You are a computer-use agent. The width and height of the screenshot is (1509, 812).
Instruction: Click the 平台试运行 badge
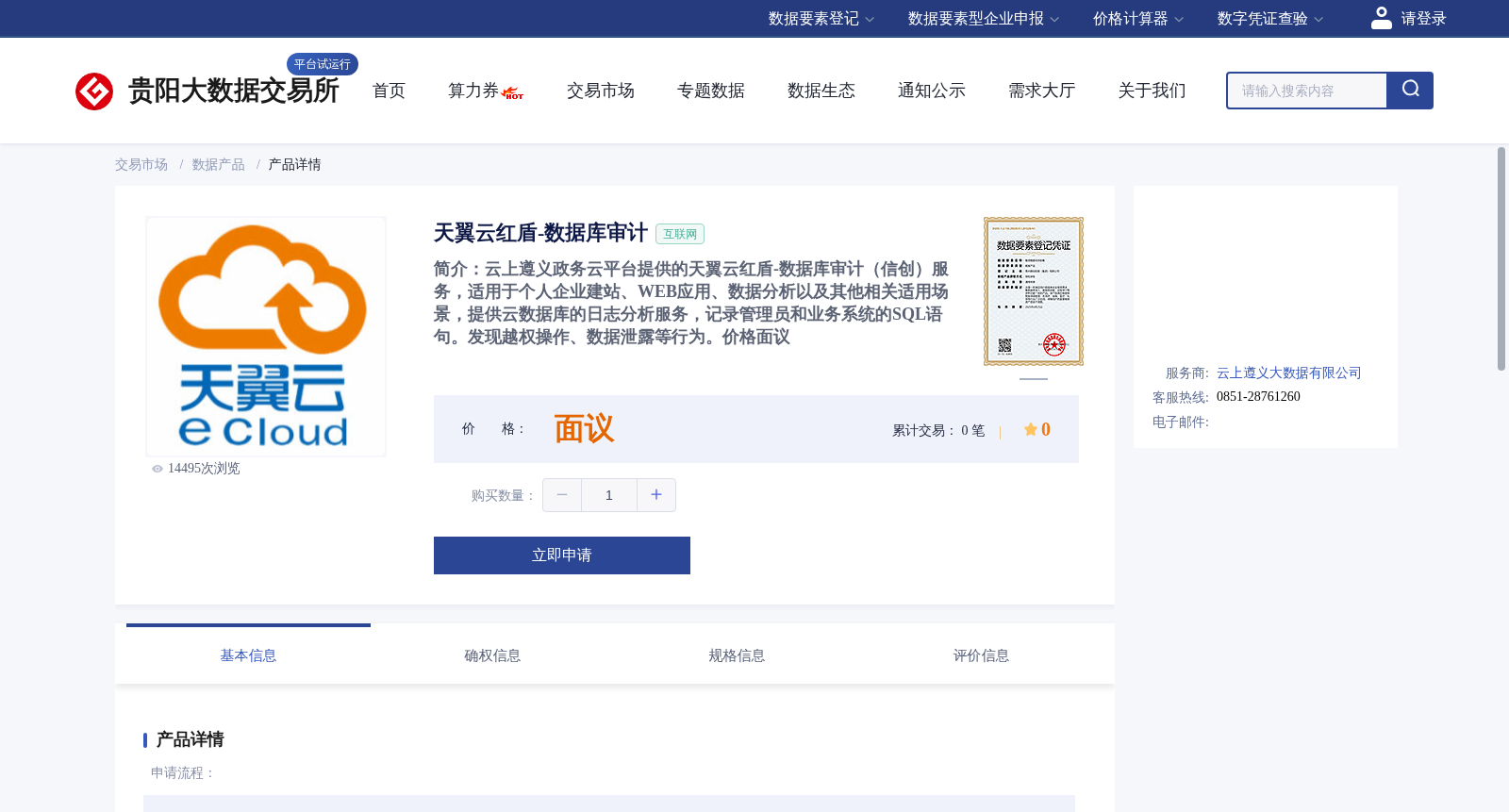[323, 64]
